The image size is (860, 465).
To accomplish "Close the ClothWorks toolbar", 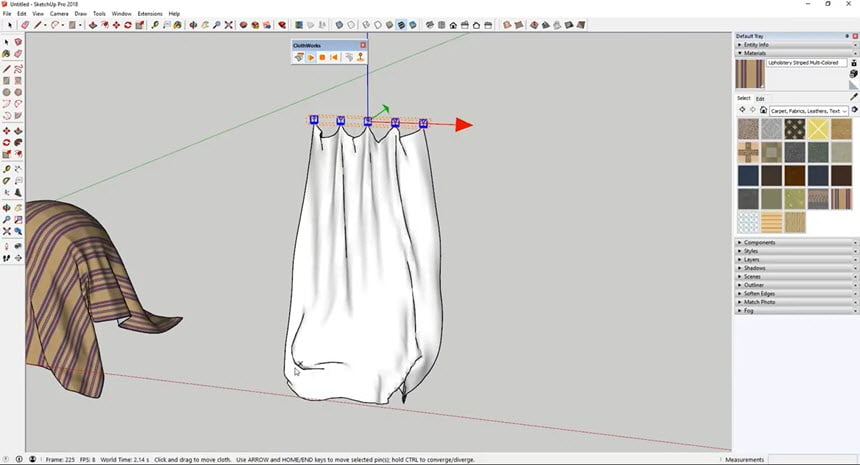I will tap(363, 45).
